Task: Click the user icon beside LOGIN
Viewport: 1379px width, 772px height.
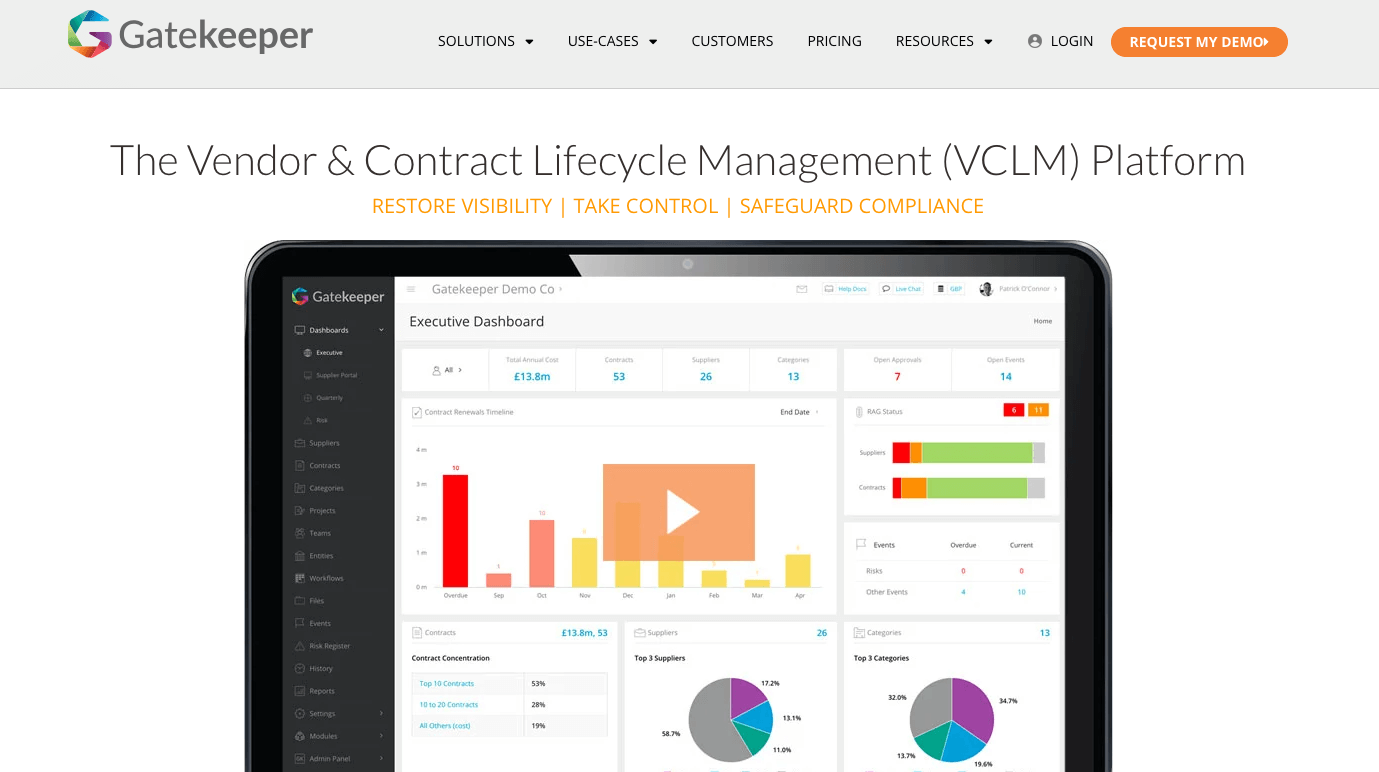Action: coord(1035,41)
